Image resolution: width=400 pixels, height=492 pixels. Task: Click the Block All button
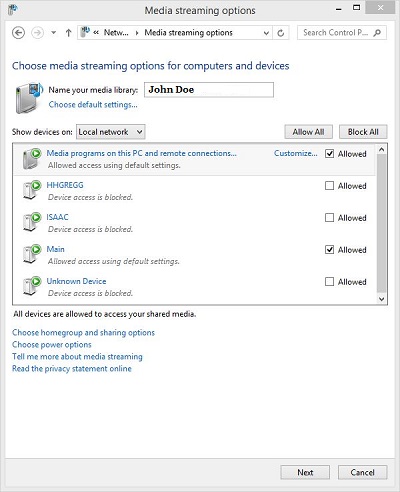tap(363, 132)
